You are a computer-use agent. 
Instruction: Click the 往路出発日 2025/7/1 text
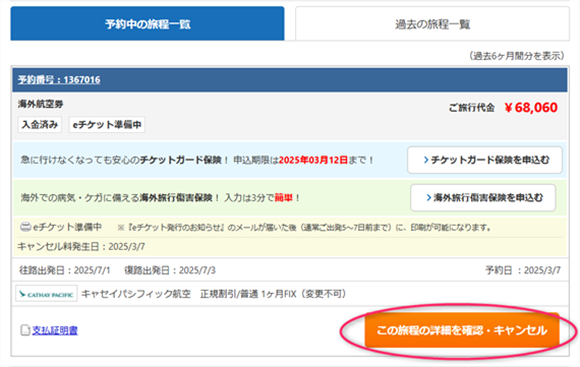click(x=65, y=270)
